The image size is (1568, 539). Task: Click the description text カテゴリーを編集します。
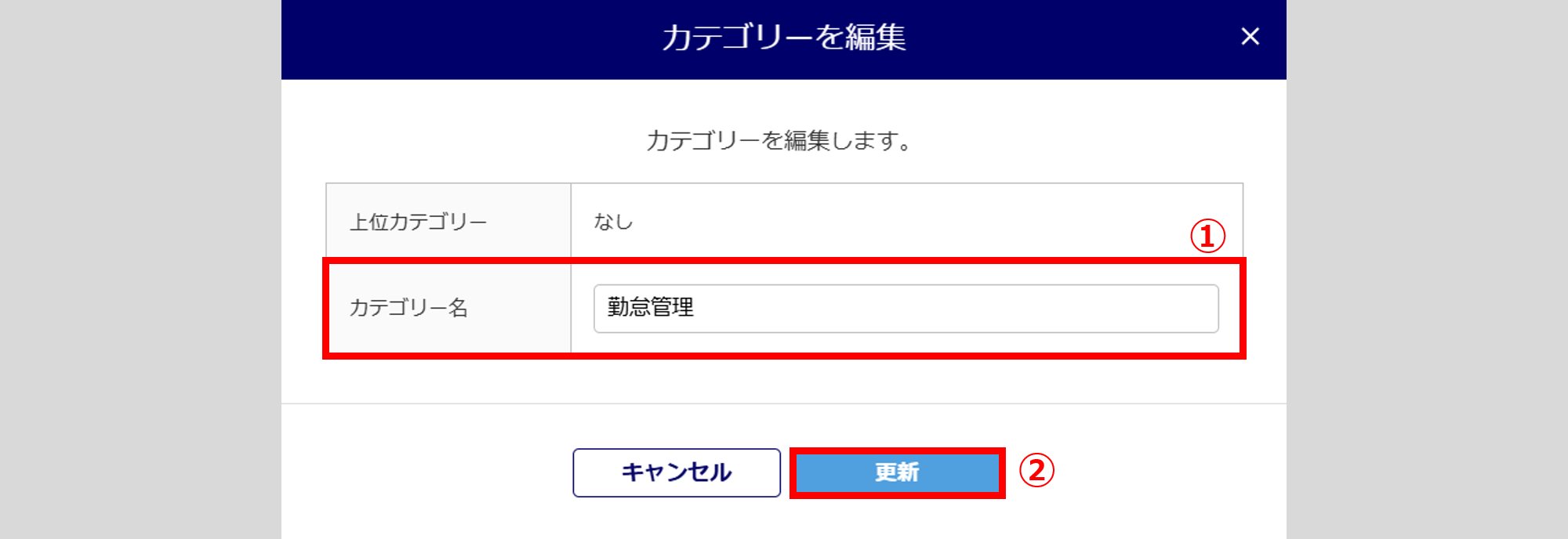click(779, 141)
